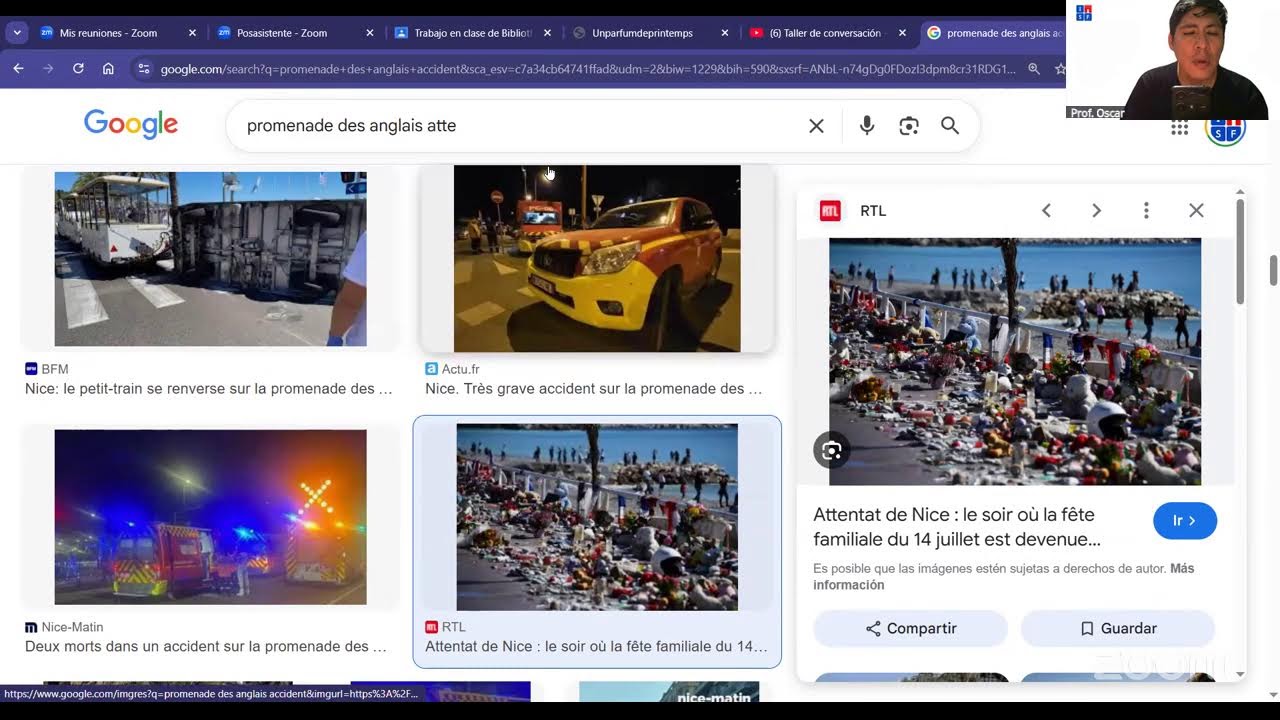Click the preview panel scrollbar
1280x720 pixels.
[x=1240, y=250]
